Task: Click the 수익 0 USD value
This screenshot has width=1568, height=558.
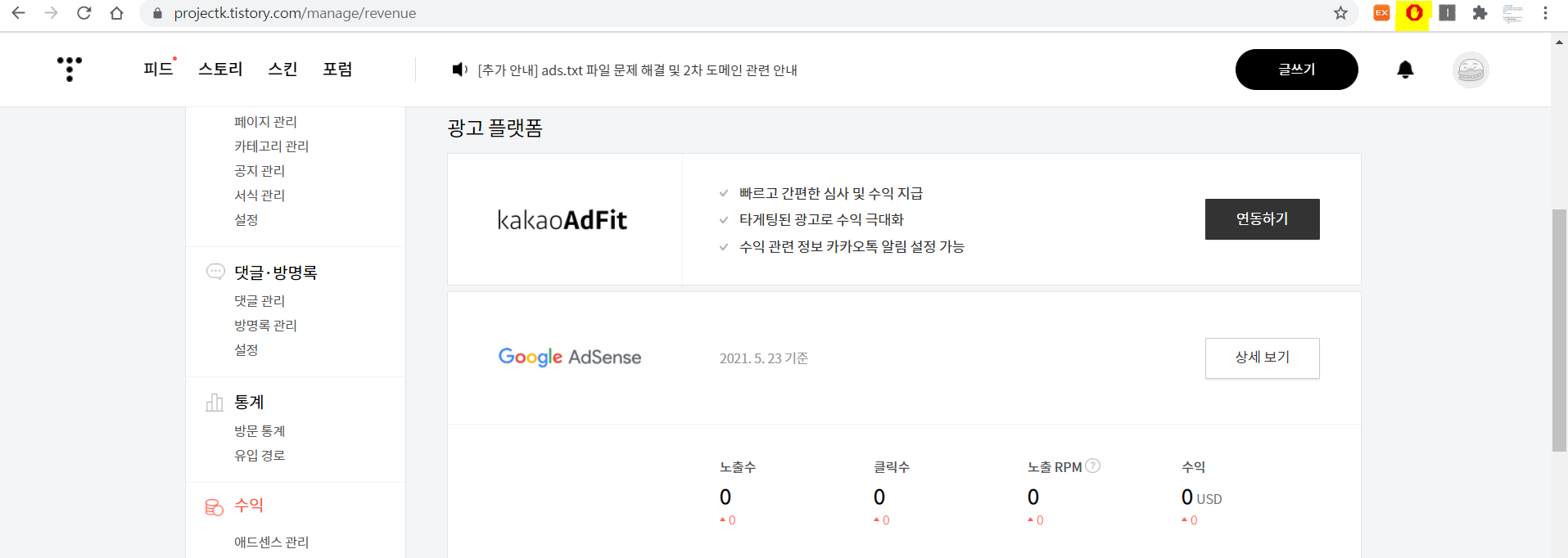Action: 1201,497
